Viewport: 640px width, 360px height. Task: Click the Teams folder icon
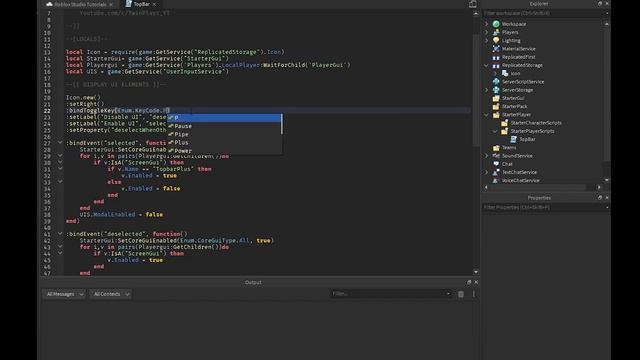point(496,147)
